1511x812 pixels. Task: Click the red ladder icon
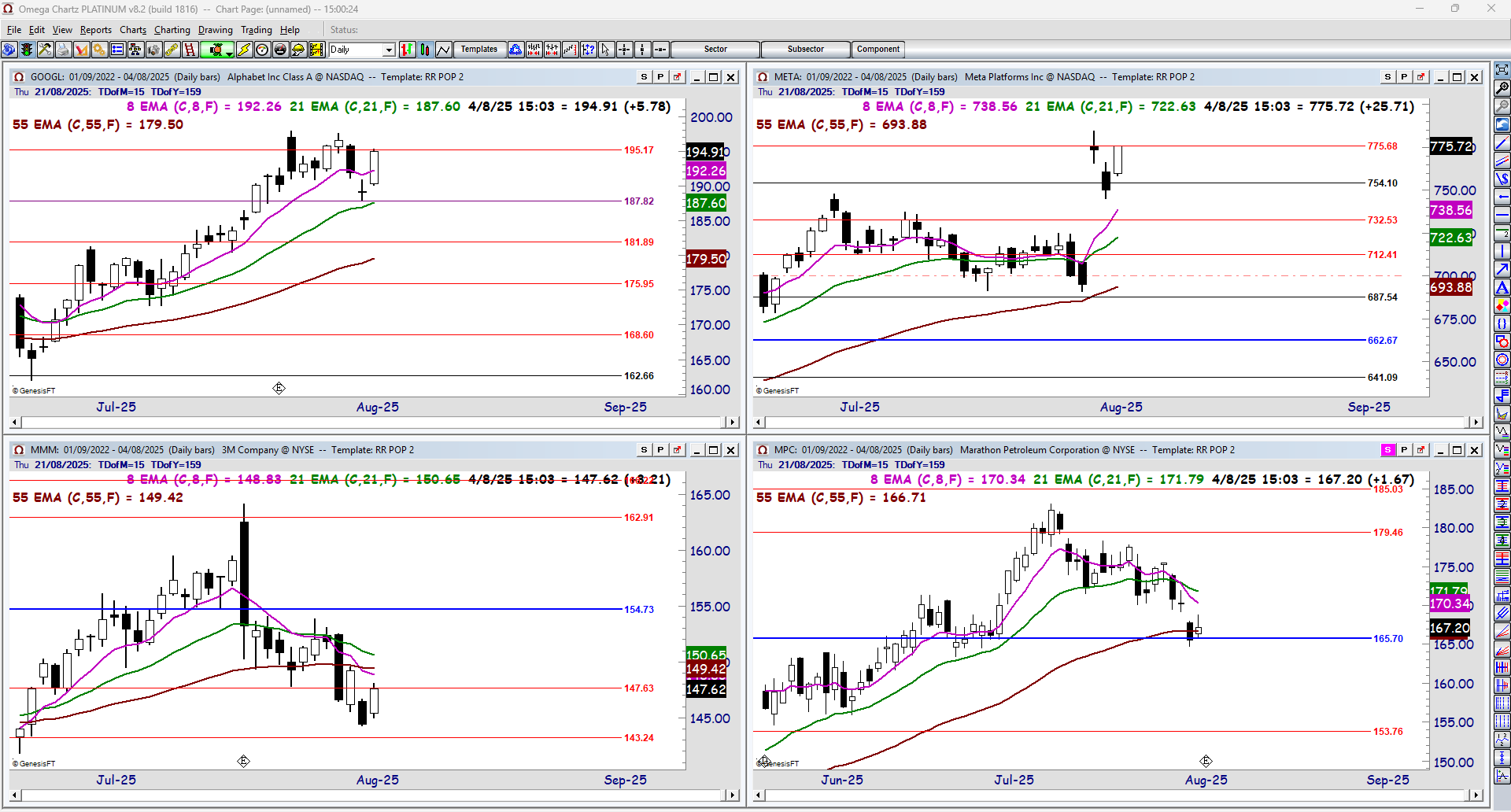[190, 50]
